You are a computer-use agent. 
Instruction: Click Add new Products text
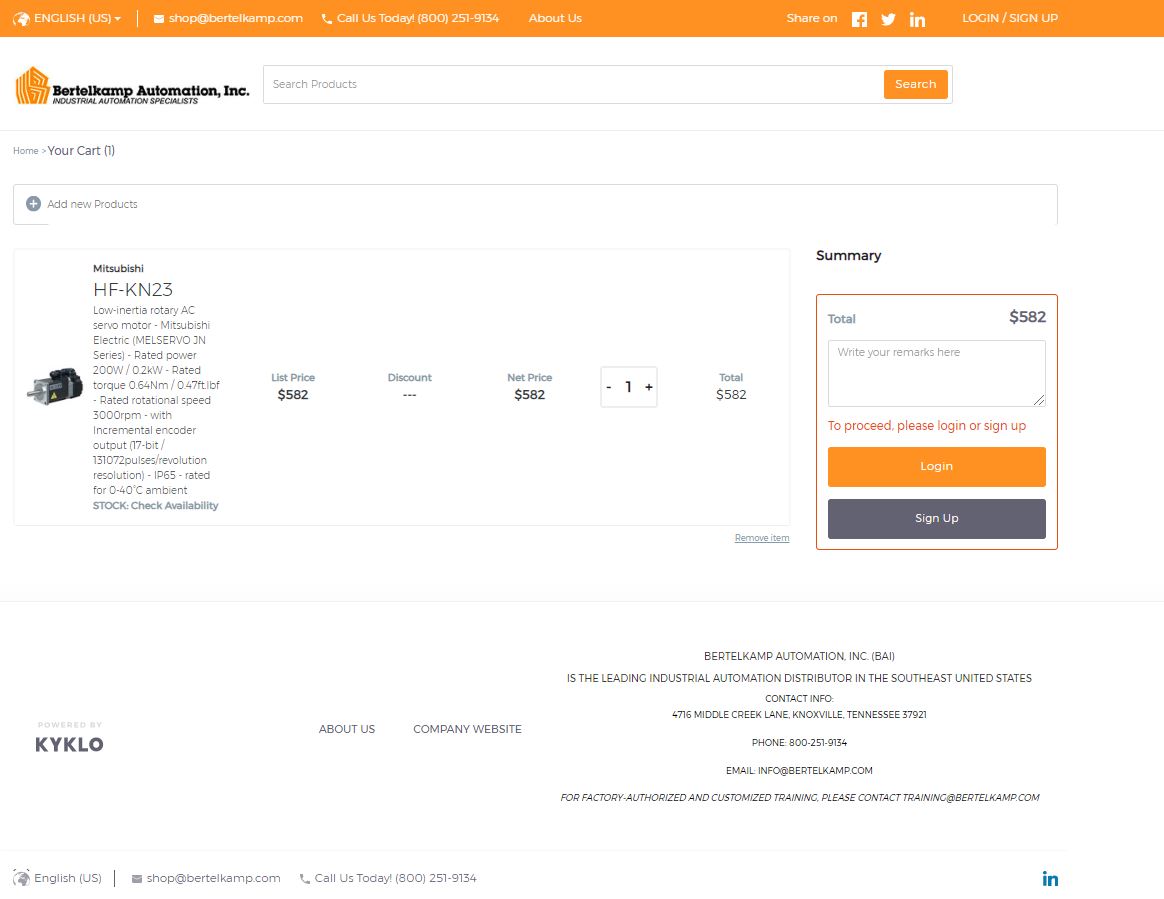[x=92, y=204]
